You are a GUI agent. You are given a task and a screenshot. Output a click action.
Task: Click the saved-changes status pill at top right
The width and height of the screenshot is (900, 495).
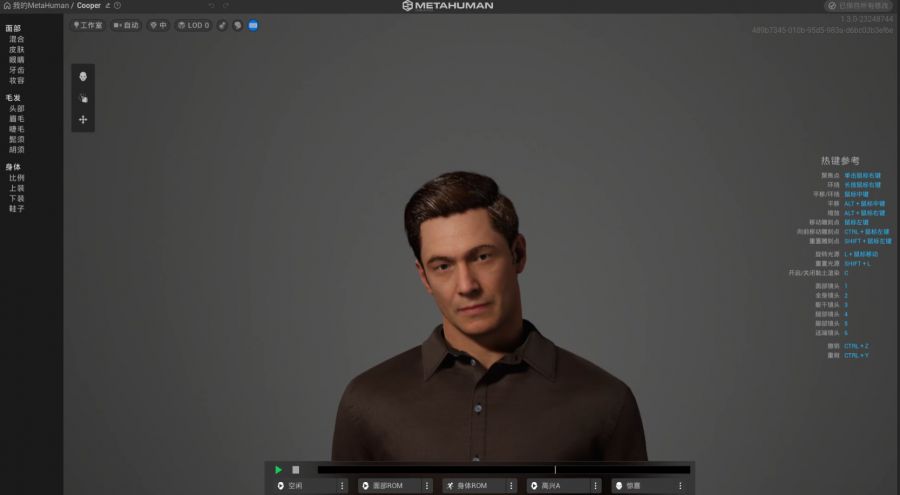coord(859,6)
